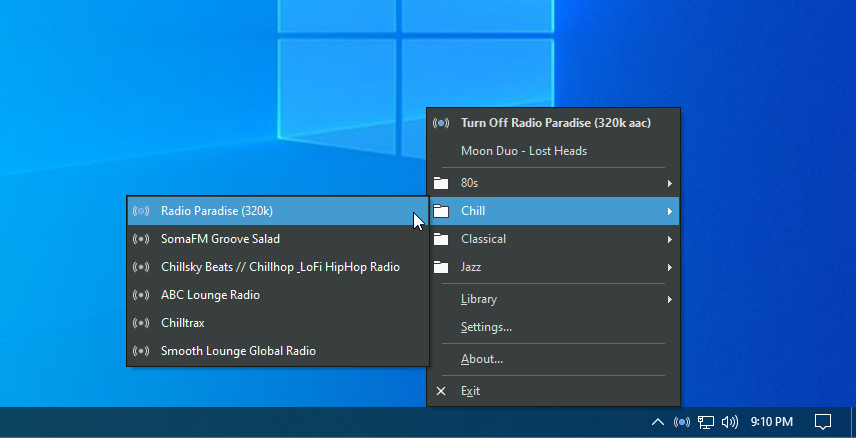This screenshot has width=856, height=438.
Task: Click the Show desktop strip at taskbar end
Action: click(x=853, y=422)
